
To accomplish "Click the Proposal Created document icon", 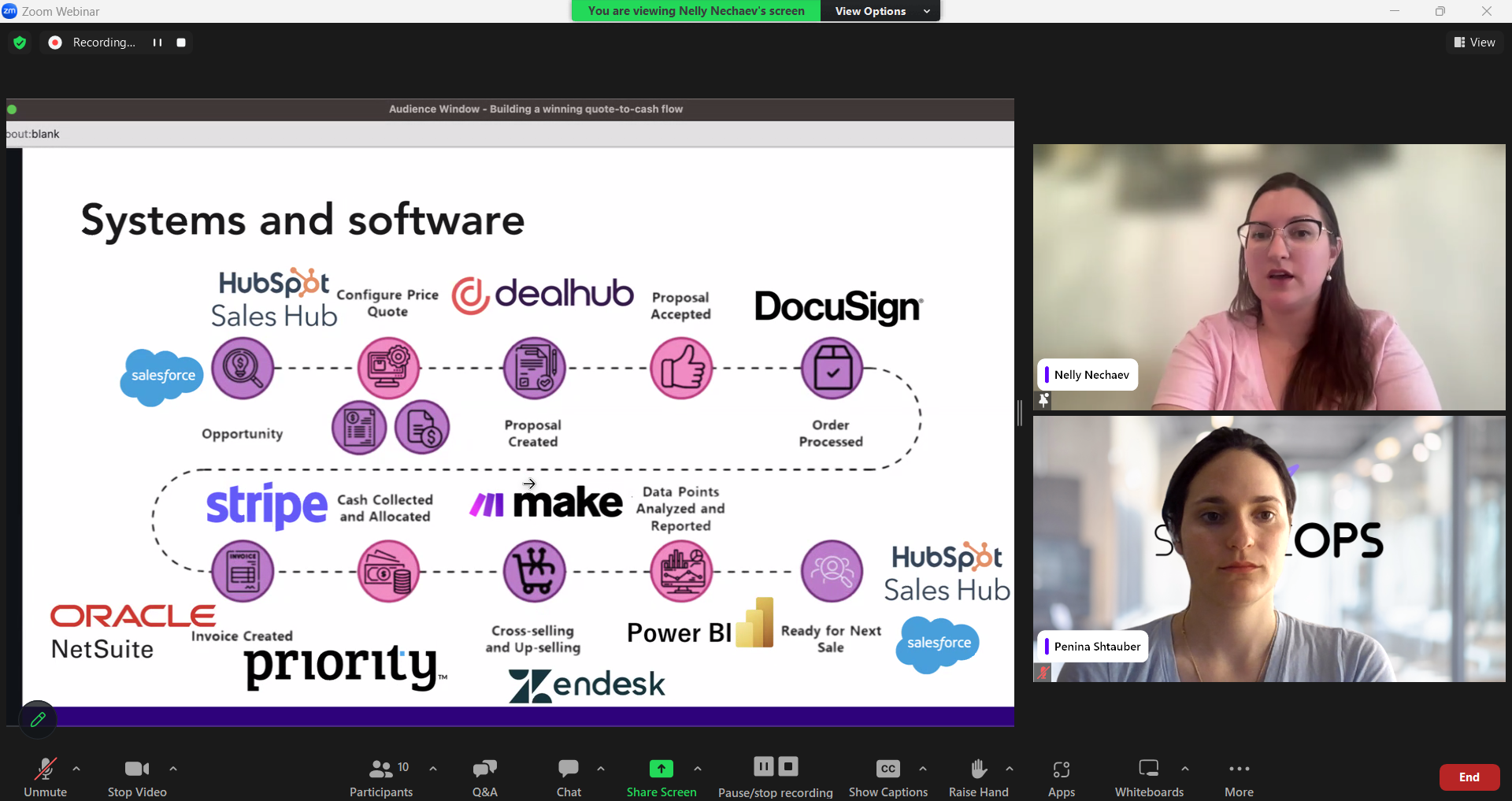I will point(535,368).
